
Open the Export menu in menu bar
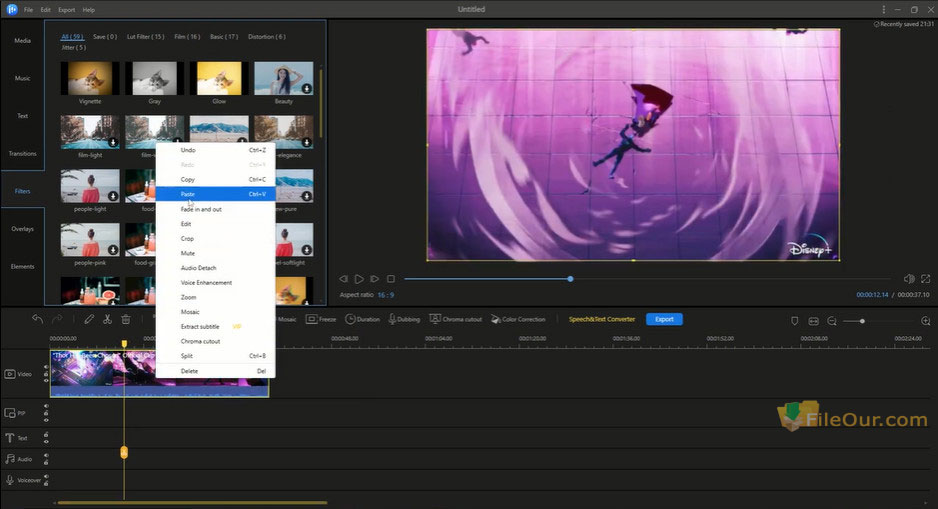pyautogui.click(x=66, y=10)
